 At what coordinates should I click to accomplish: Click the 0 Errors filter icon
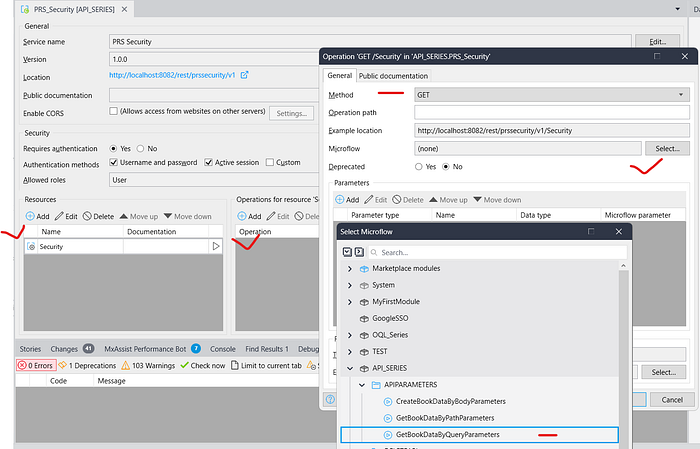[x=23, y=365]
